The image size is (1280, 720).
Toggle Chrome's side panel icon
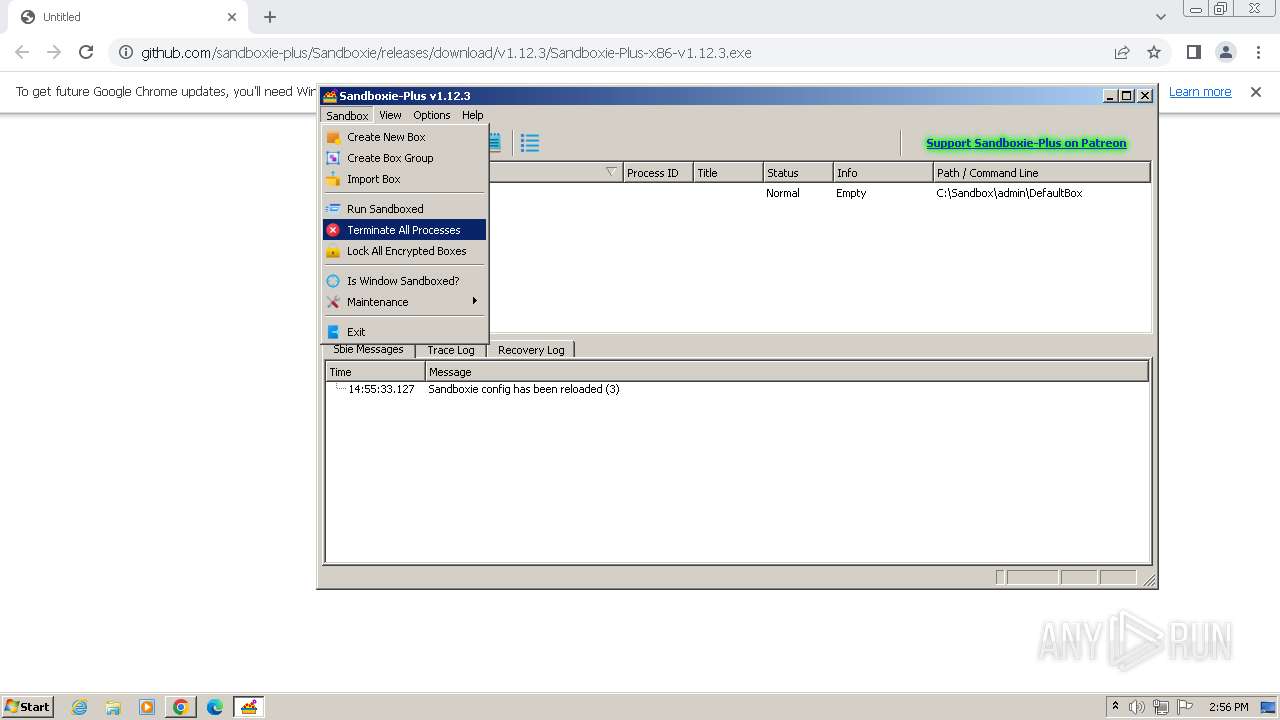tap(1194, 52)
